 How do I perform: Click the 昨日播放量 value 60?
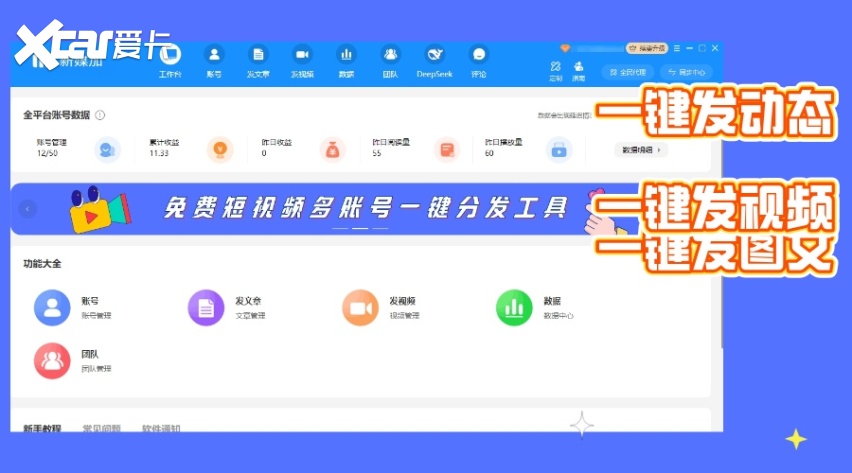point(489,153)
